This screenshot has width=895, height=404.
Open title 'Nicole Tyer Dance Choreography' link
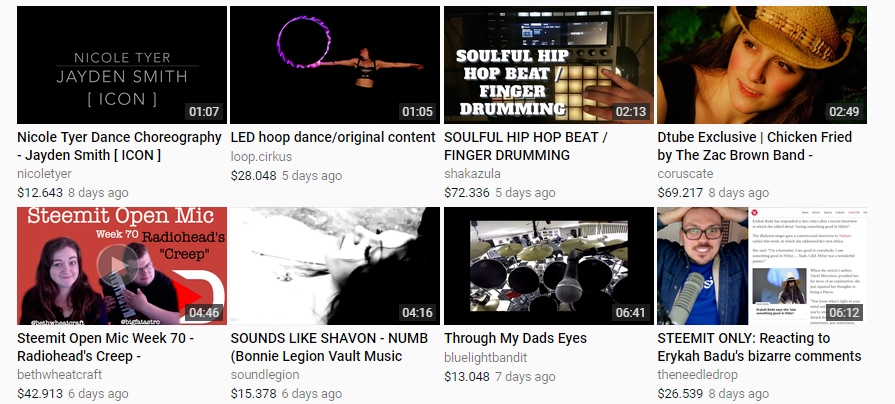pyautogui.click(x=119, y=146)
